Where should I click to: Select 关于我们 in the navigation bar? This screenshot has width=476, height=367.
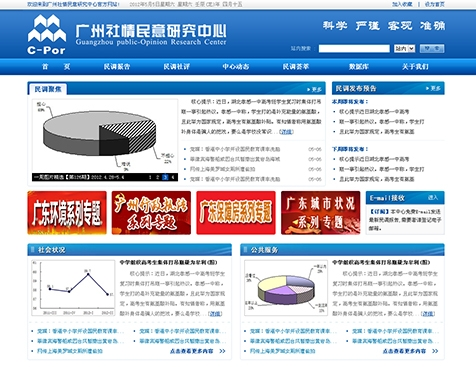(x=415, y=67)
